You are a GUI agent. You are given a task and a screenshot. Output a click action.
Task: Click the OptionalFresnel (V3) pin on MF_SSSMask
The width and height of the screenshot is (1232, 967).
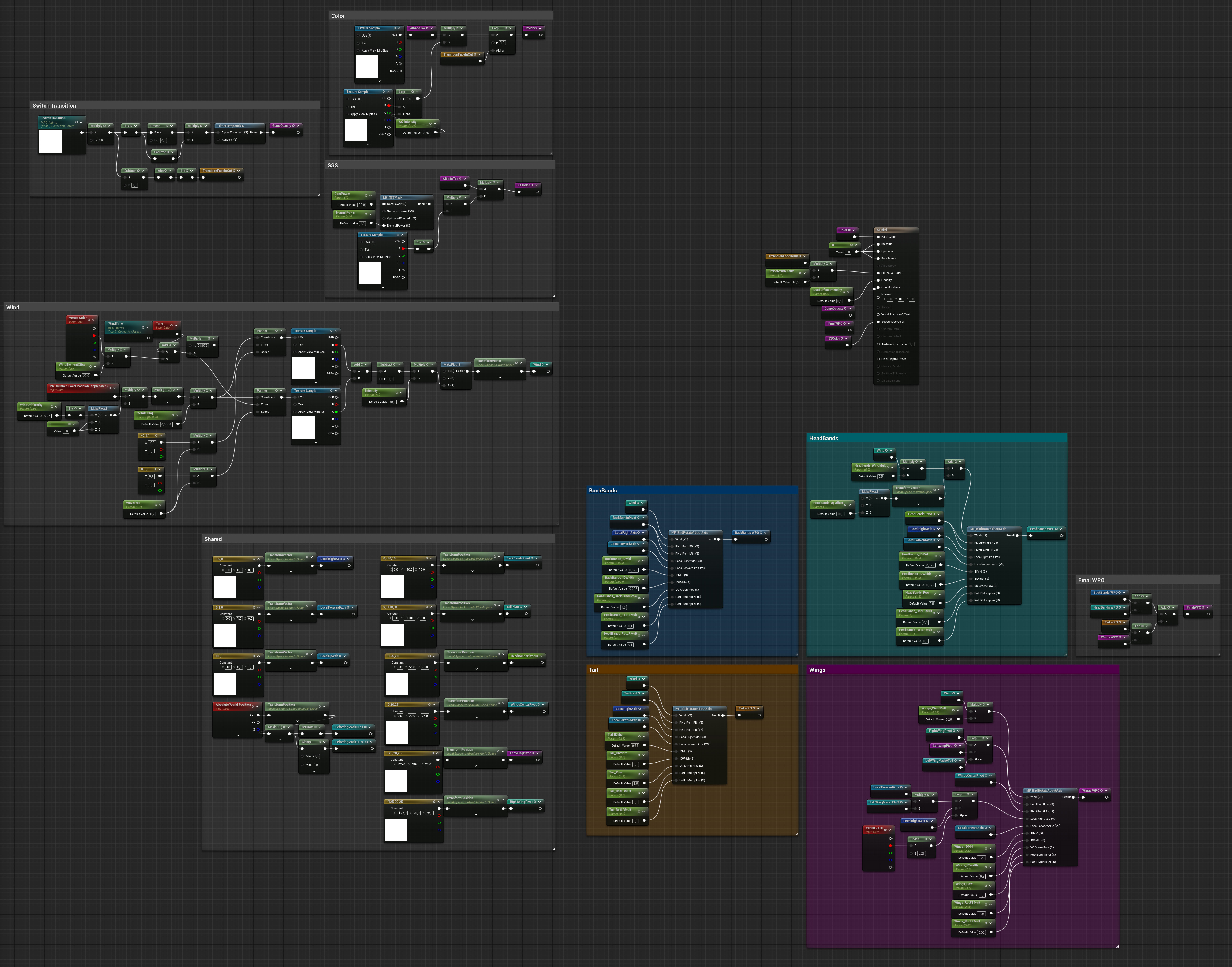(384, 218)
